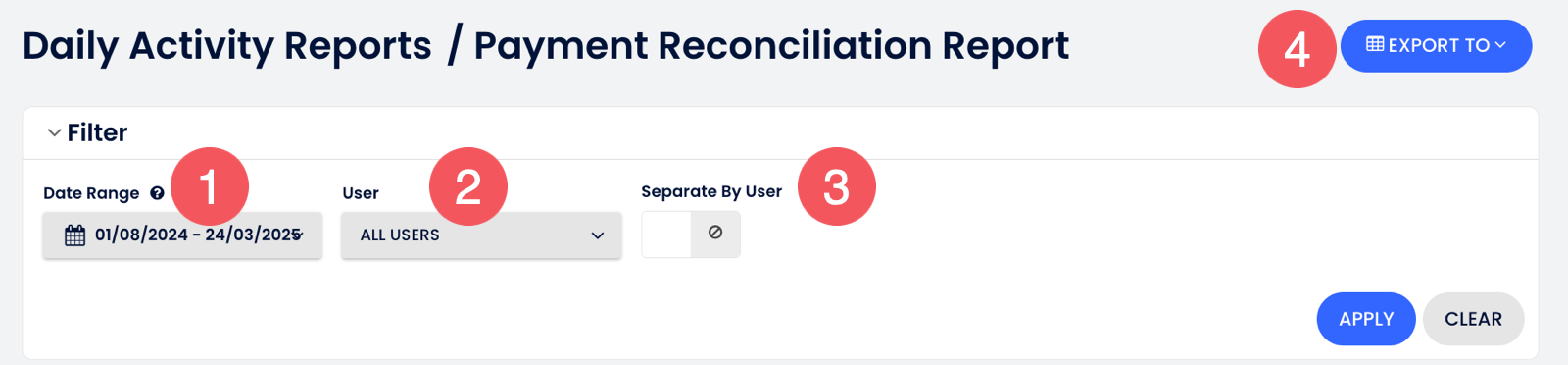Viewport: 1568px width, 365px height.
Task: Click the calendar icon in date field
Action: tap(75, 235)
